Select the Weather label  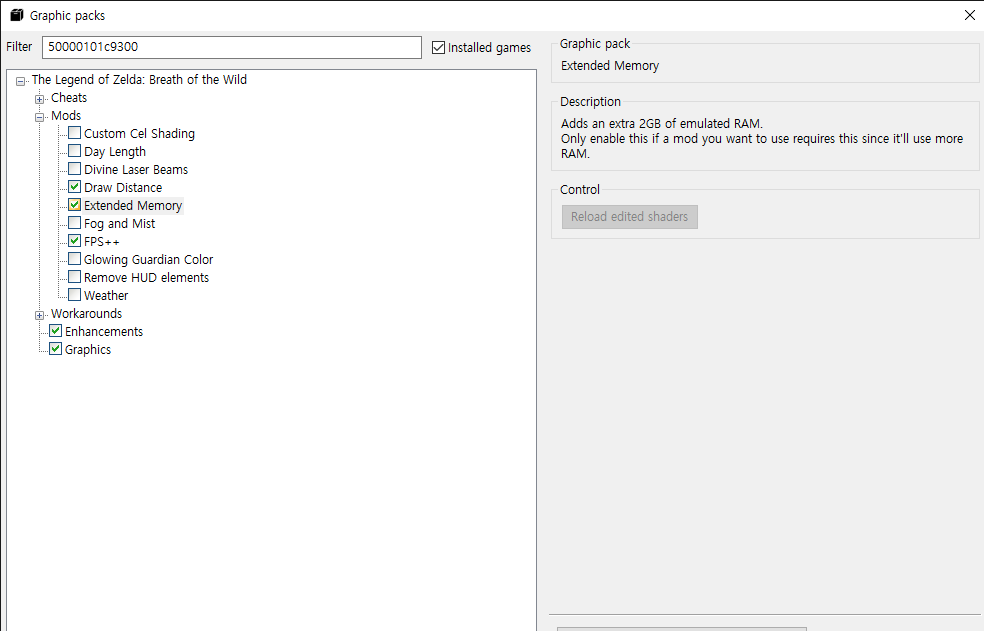coord(106,296)
